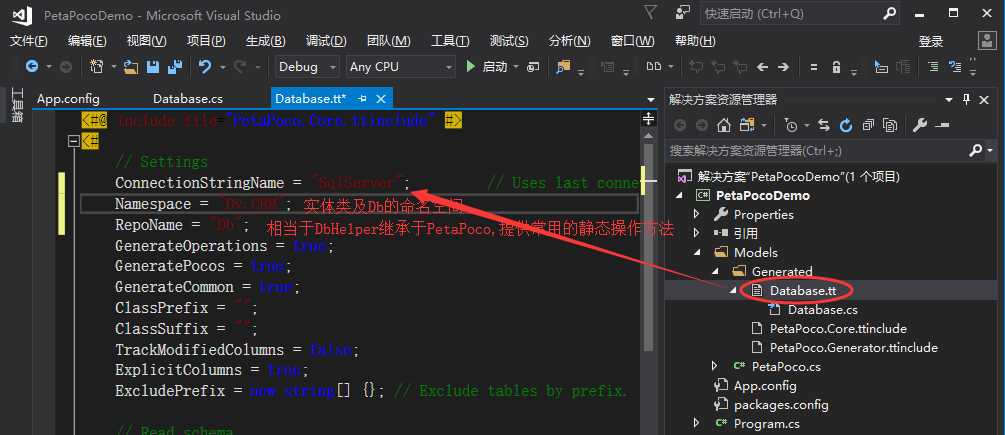
Task: Expand the Properties node
Action: click(x=697, y=214)
